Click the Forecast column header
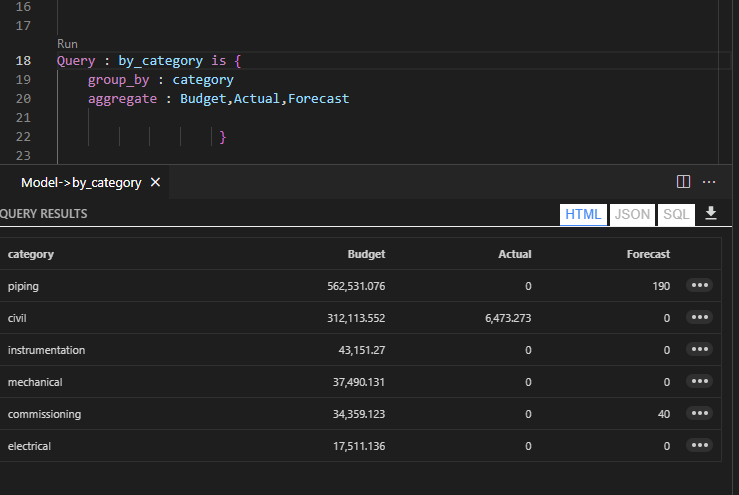Viewport: 739px width, 495px height. coord(648,254)
